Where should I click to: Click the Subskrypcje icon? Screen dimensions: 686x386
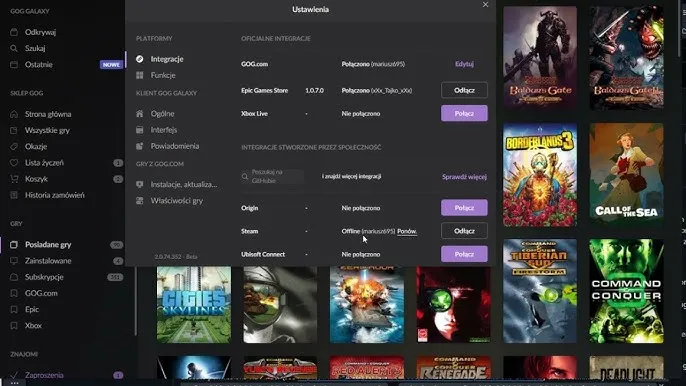(14, 277)
